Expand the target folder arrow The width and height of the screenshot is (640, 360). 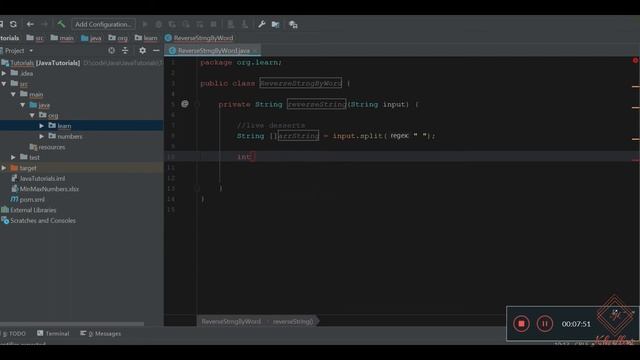pos(4,168)
